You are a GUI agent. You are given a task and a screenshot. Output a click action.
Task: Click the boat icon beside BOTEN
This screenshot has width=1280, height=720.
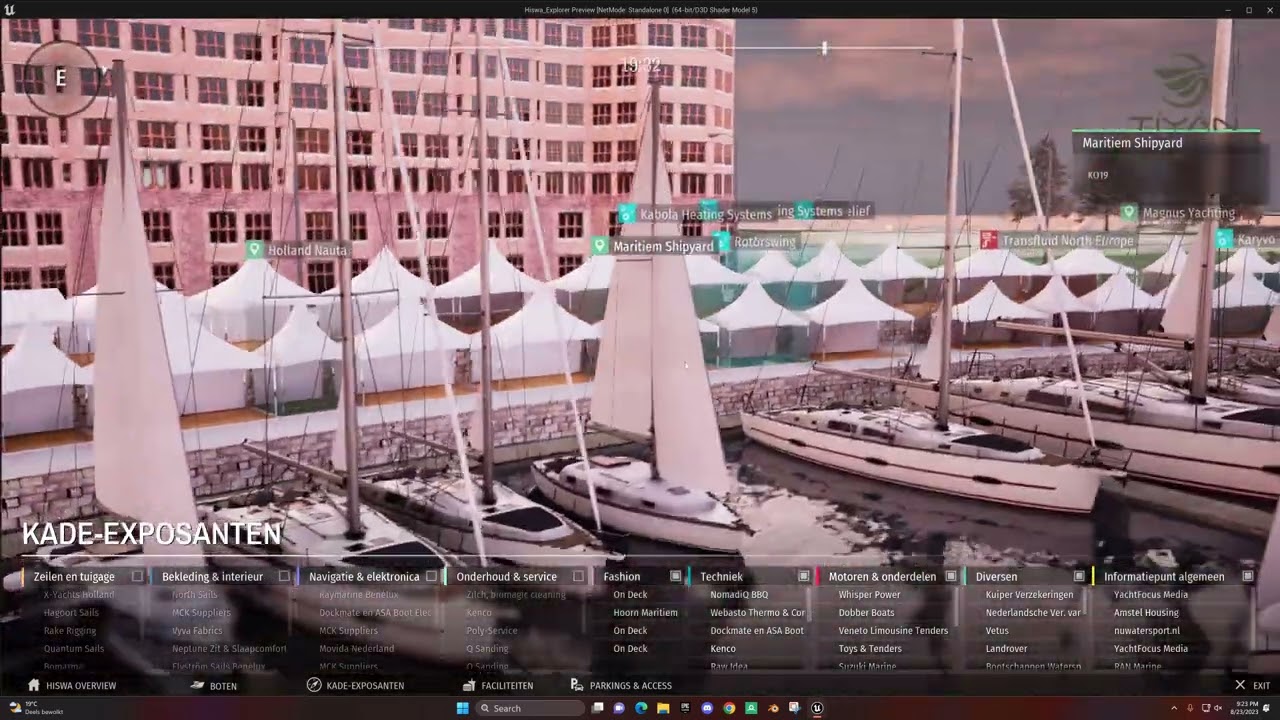click(x=198, y=685)
